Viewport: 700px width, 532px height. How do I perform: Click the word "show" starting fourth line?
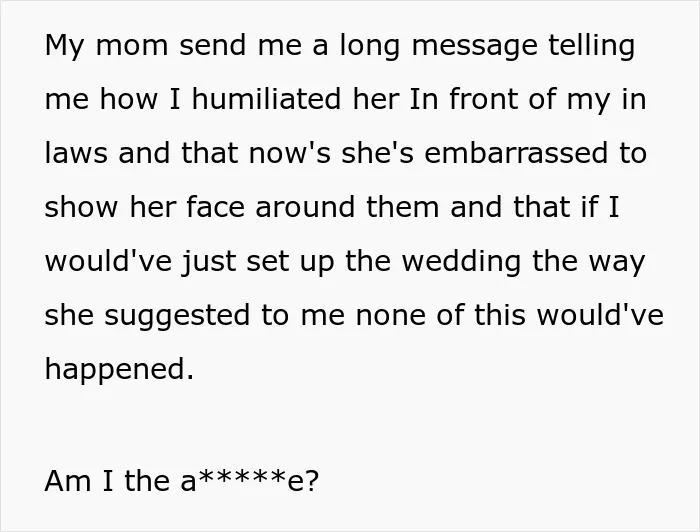pos(81,207)
